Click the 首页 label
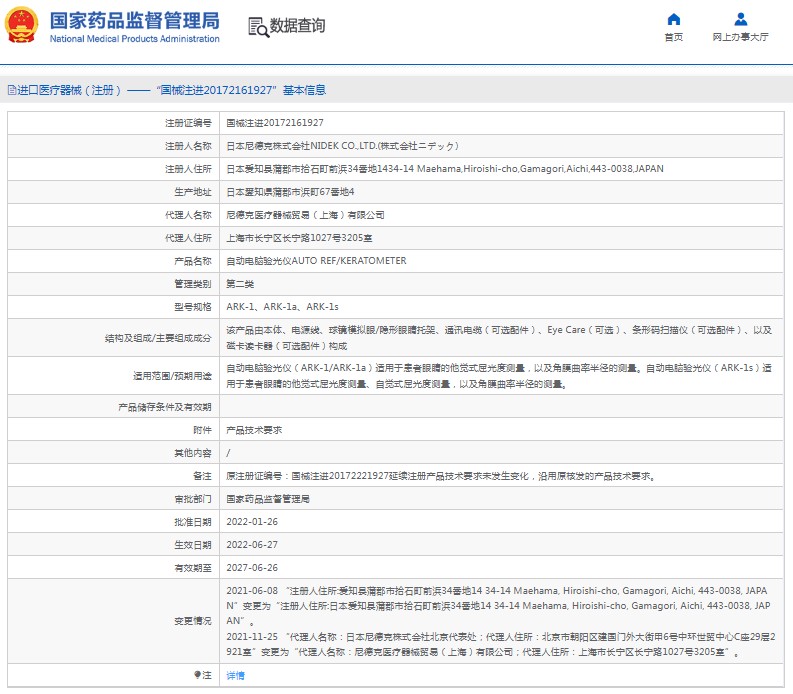Screen dimensions: 793x694 coord(674,37)
